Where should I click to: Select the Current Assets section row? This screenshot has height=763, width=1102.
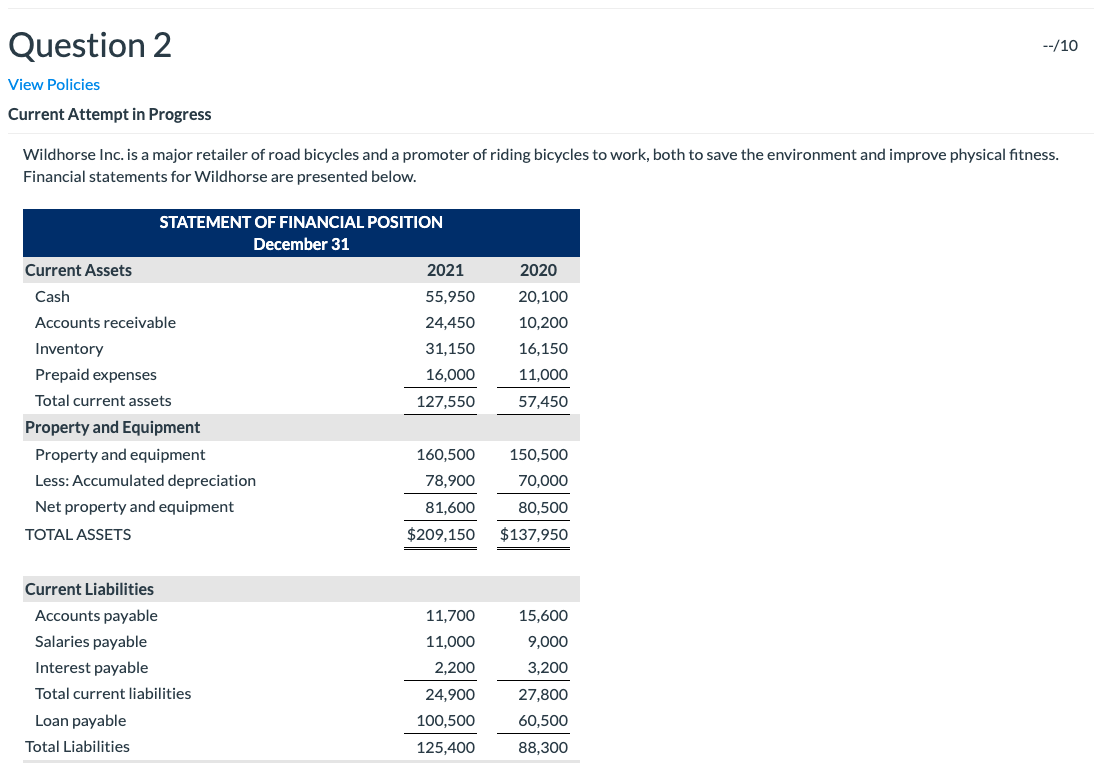click(x=78, y=270)
